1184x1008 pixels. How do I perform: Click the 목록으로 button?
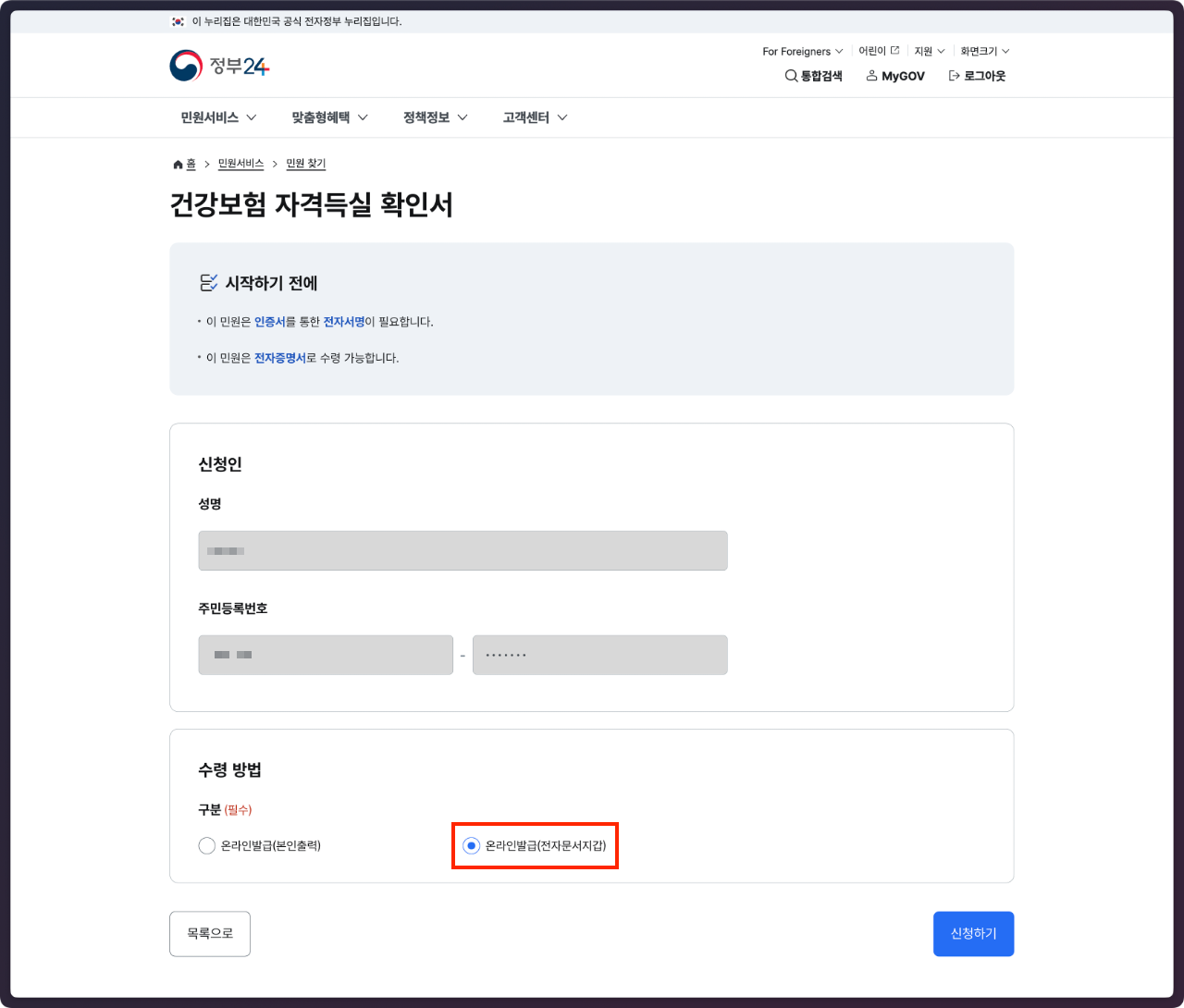click(x=210, y=933)
